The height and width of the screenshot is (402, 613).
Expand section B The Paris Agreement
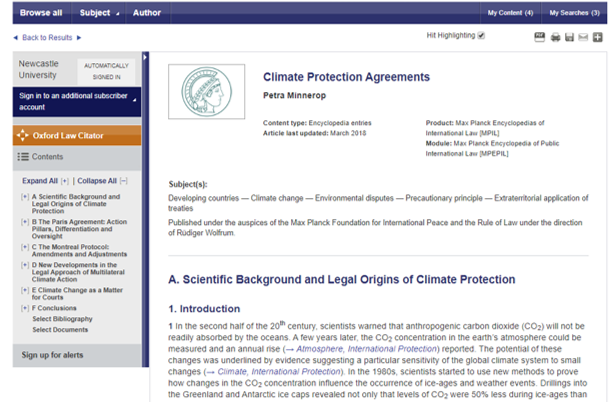(x=23, y=222)
